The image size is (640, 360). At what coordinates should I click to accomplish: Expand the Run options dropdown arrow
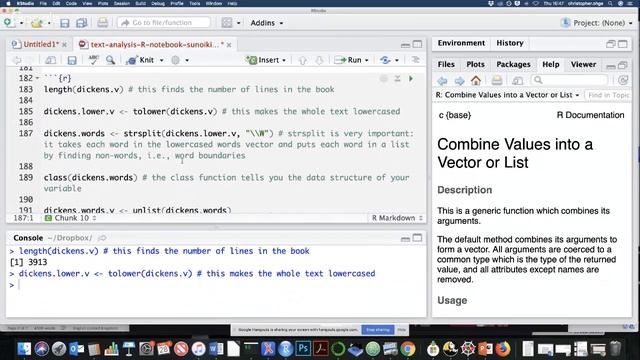click(367, 60)
